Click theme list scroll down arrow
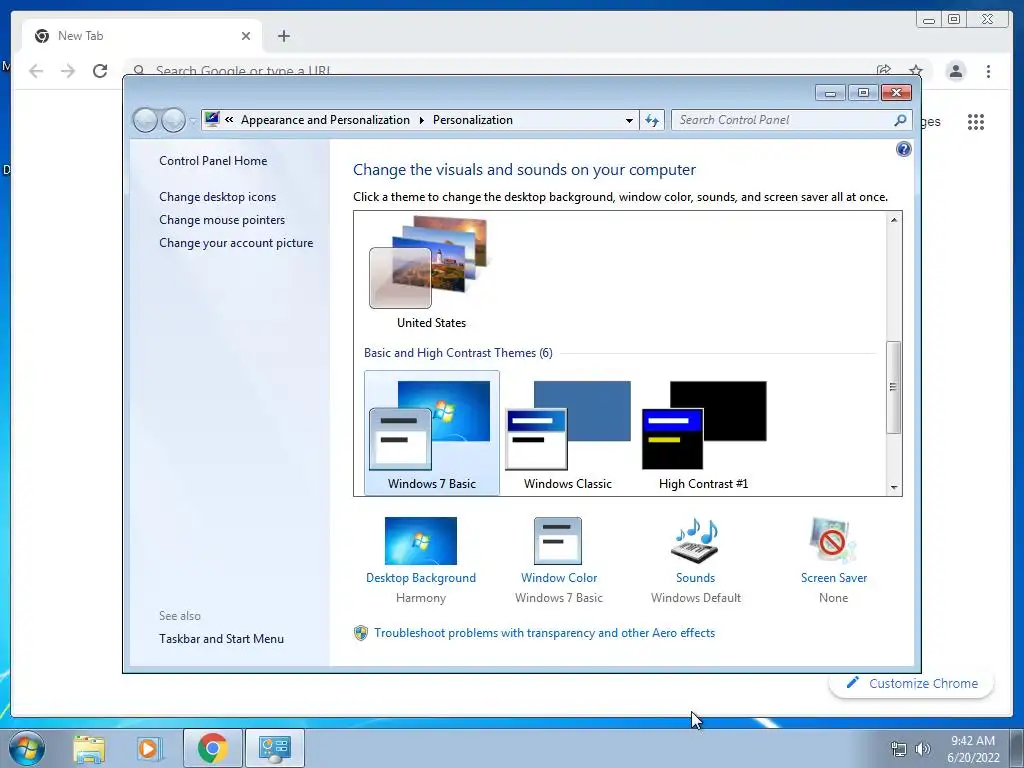 point(894,487)
